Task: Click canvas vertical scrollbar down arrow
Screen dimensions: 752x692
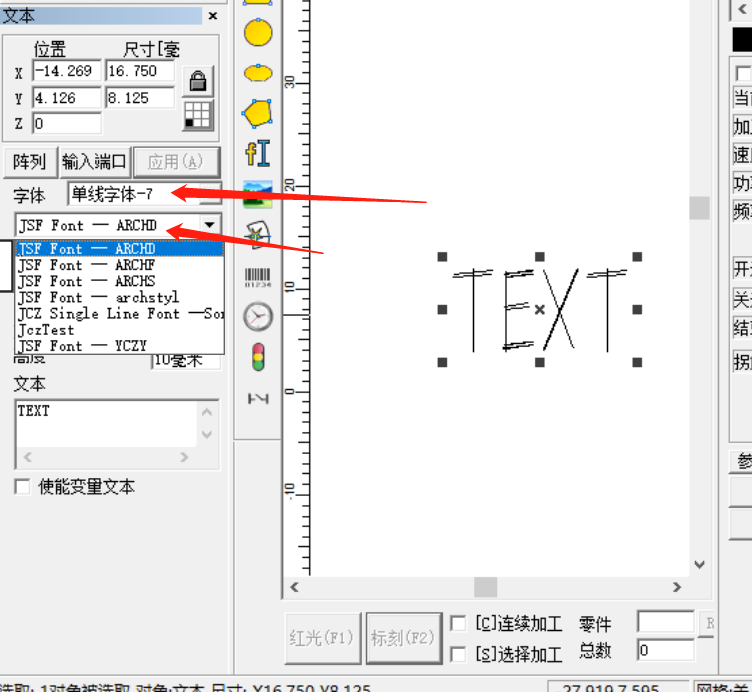Action: coord(699,564)
